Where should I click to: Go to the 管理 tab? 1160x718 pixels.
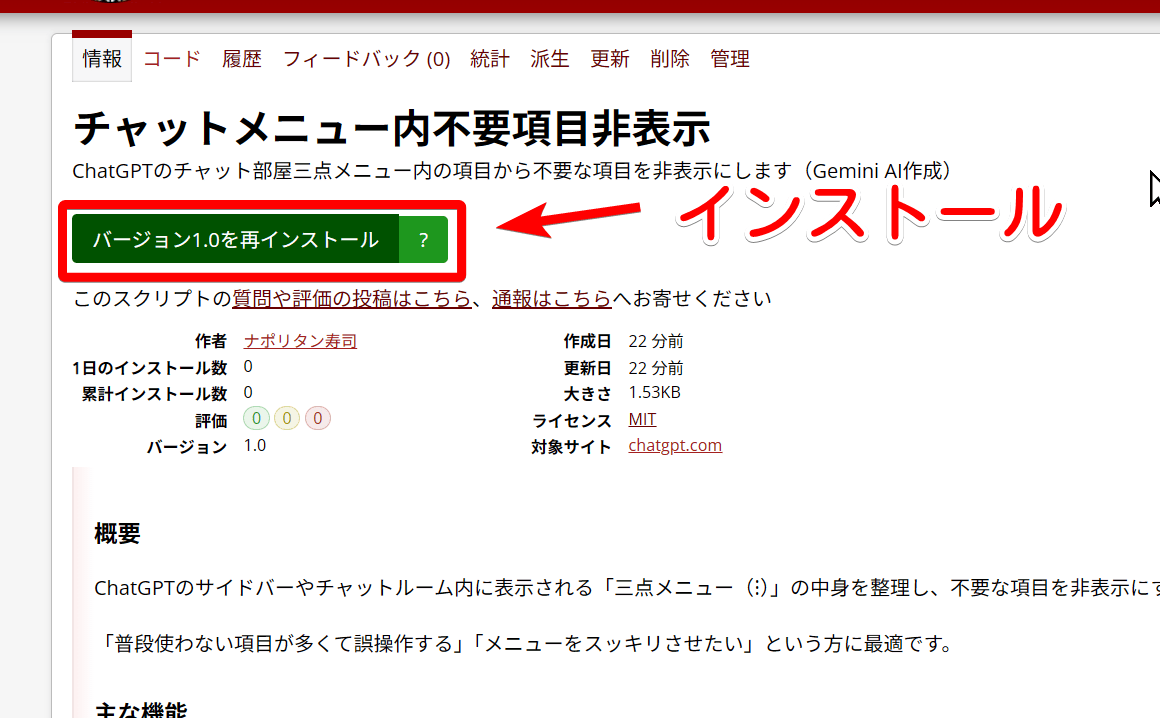click(x=730, y=59)
